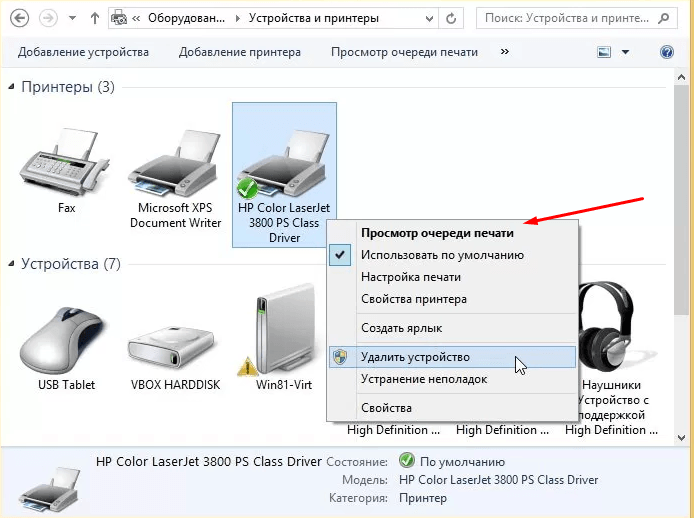Choose 'Свойства принтера' in context menu
694x518 pixels.
click(x=413, y=299)
